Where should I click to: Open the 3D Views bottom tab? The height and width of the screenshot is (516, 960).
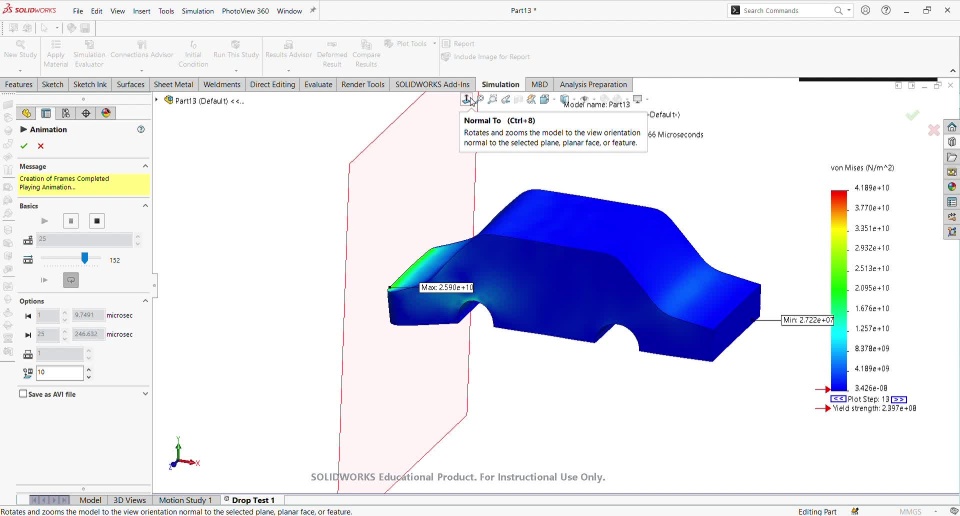(130, 500)
